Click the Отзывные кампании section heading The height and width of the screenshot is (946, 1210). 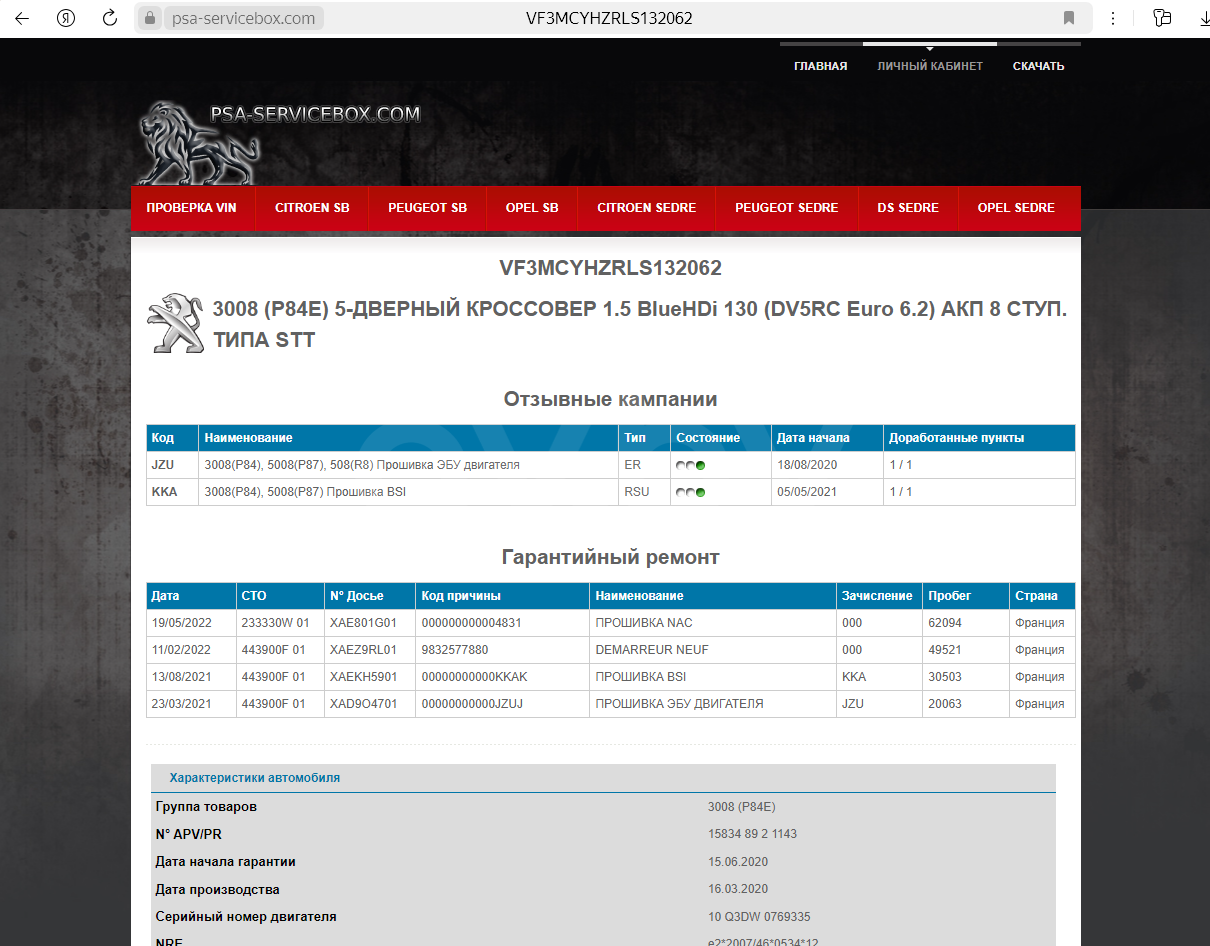click(610, 399)
